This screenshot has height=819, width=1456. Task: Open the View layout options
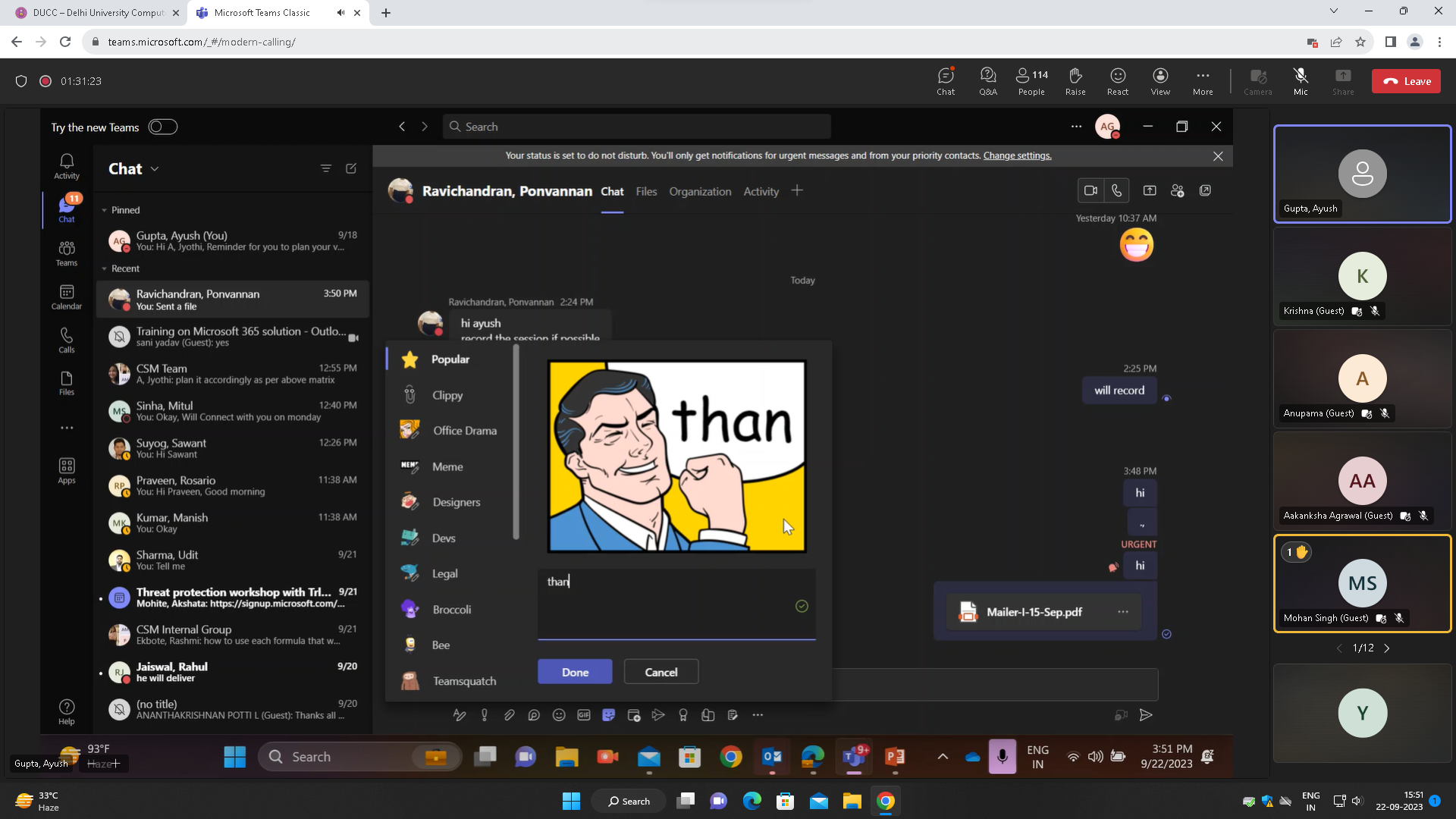(x=1160, y=81)
